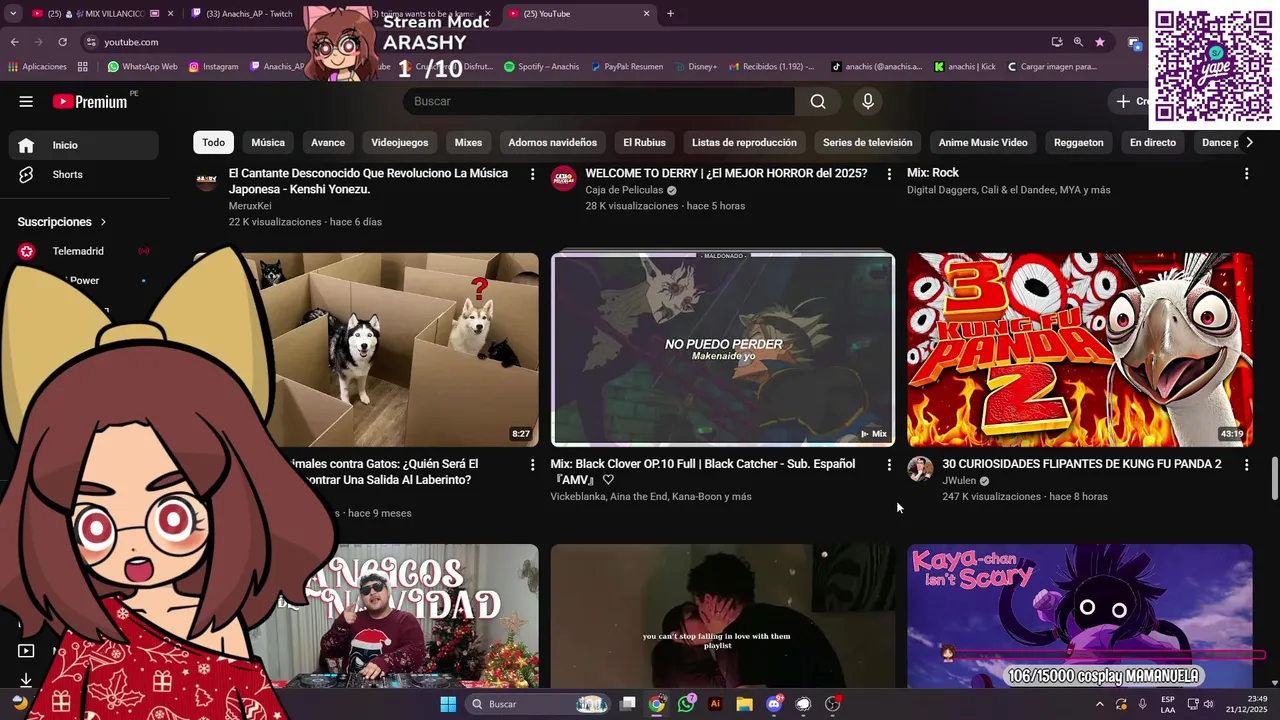Select the Avance filter chip
This screenshot has width=1280, height=720.
pos(328,142)
